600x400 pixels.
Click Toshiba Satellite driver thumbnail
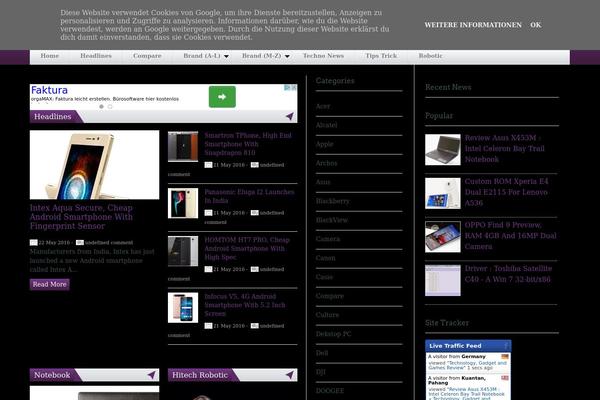pyautogui.click(x=443, y=281)
